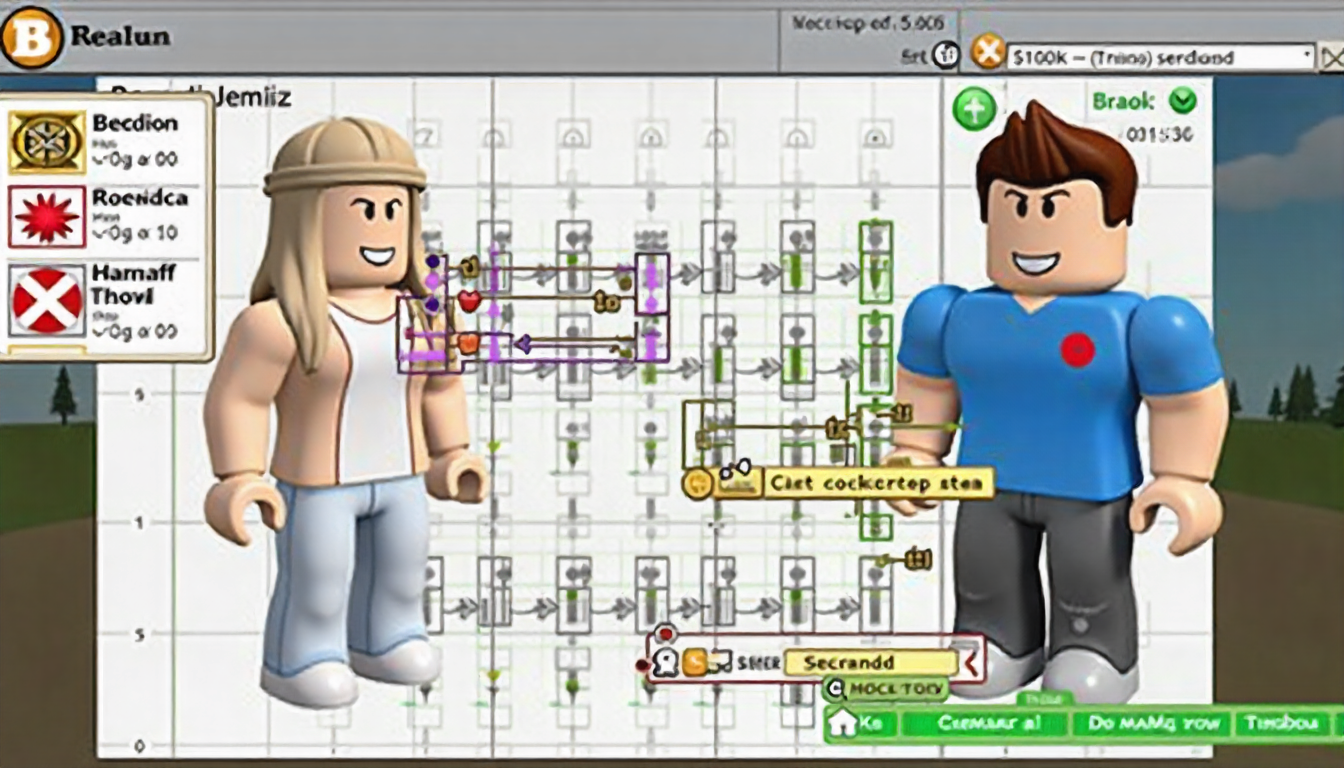Click the orange X icon beside dropdown
This screenshot has height=768, width=1344.
point(987,54)
